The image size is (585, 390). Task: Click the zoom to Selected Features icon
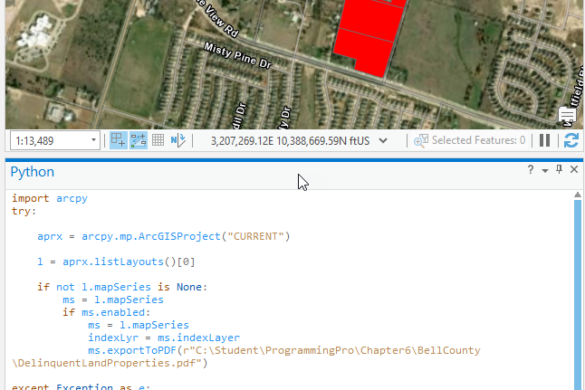tap(421, 141)
